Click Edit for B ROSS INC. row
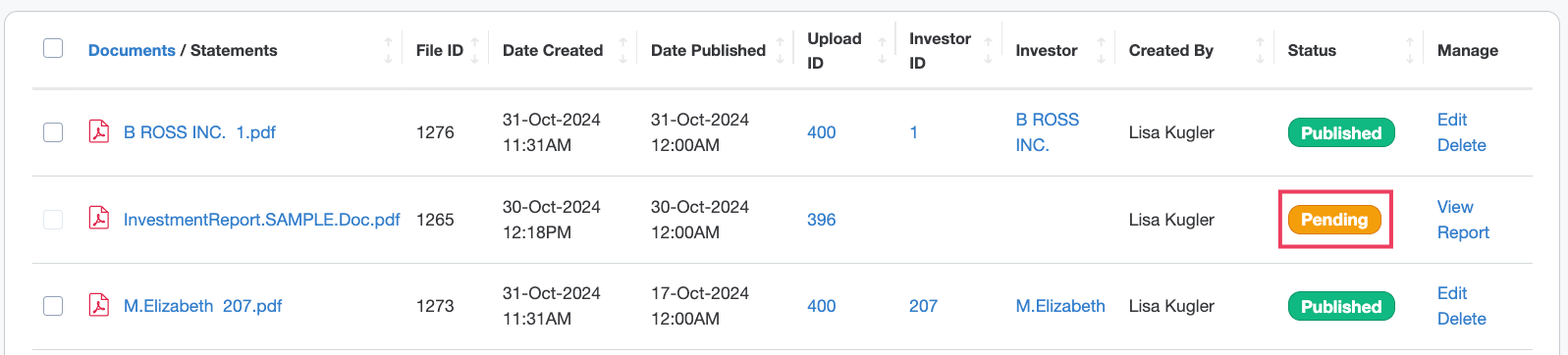Image resolution: width=1568 pixels, height=355 pixels. pos(1451,120)
